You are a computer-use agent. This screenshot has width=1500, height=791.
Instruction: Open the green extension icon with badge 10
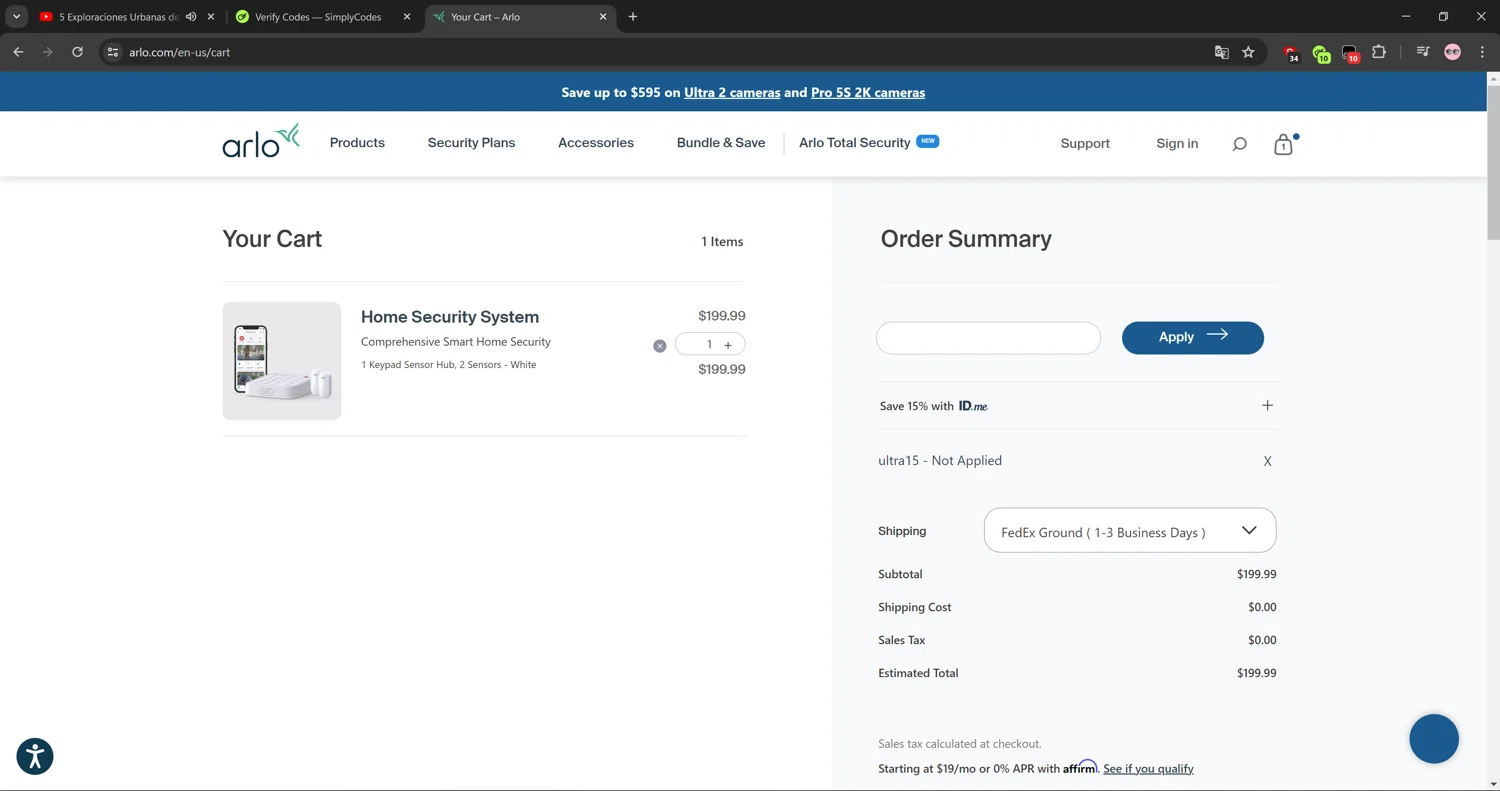tap(1321, 53)
